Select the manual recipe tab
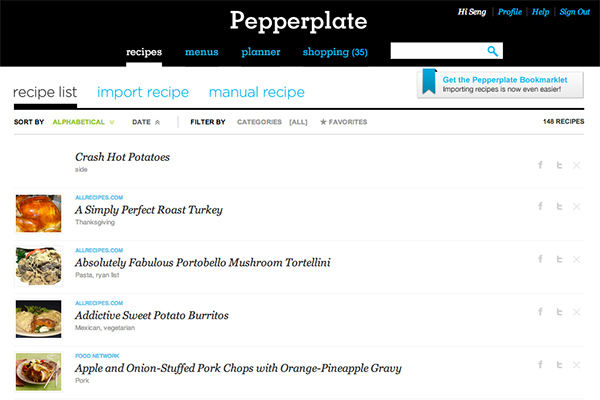The width and height of the screenshot is (600, 400). (x=256, y=93)
